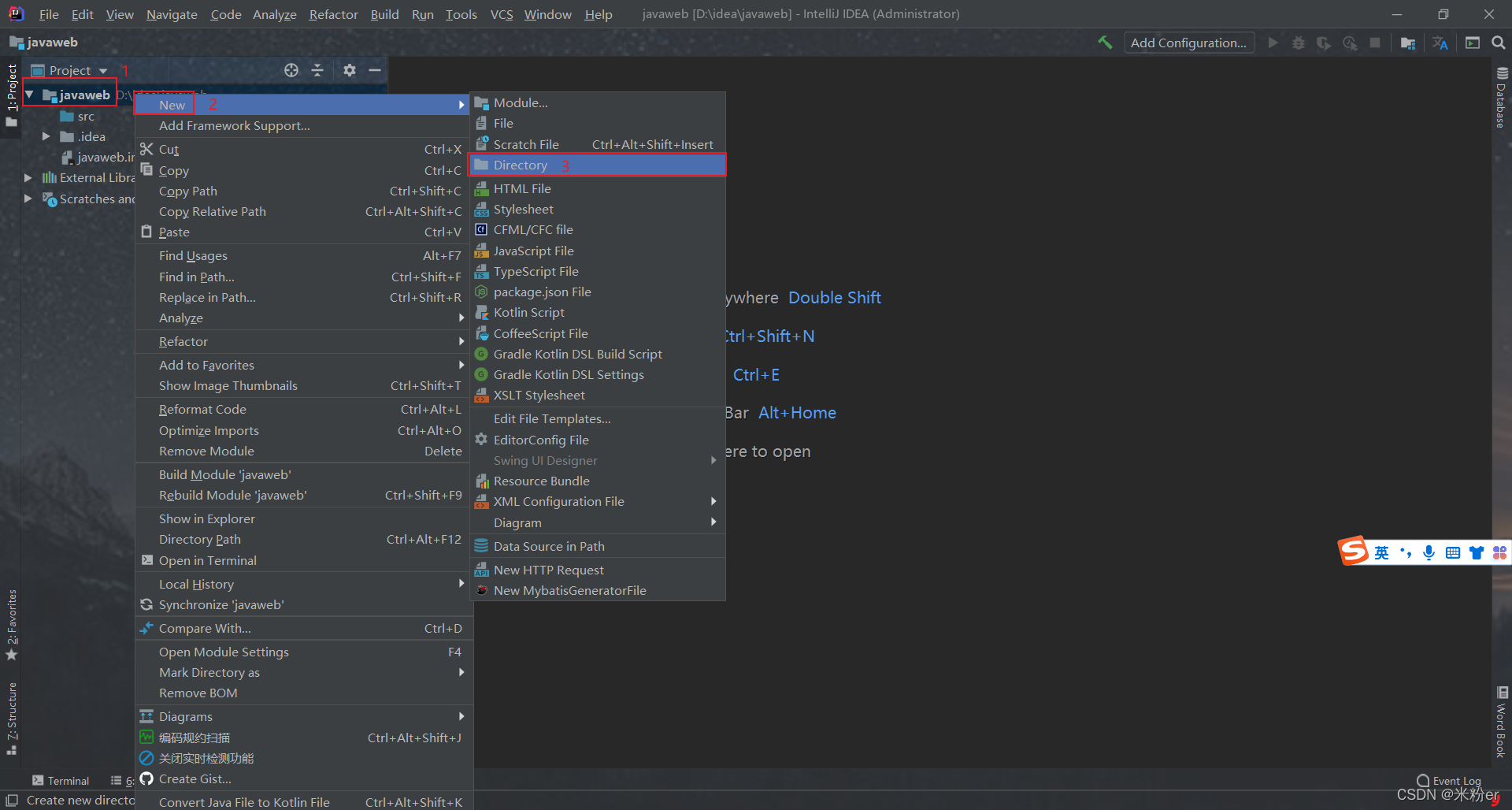Open Project panel settings gear
This screenshot has height=810, width=1512.
point(350,70)
